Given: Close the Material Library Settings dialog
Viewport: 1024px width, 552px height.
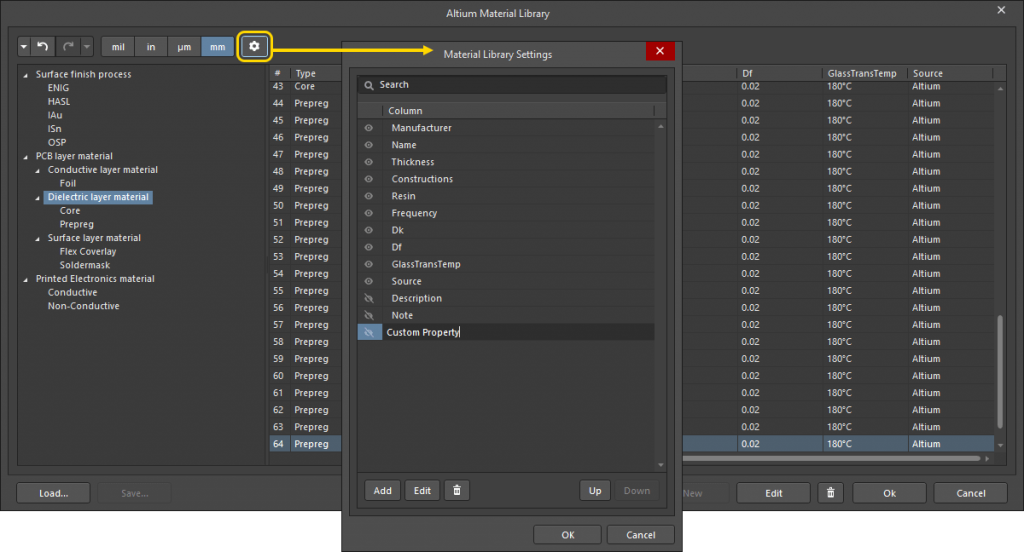Looking at the screenshot, I should click(x=660, y=51).
